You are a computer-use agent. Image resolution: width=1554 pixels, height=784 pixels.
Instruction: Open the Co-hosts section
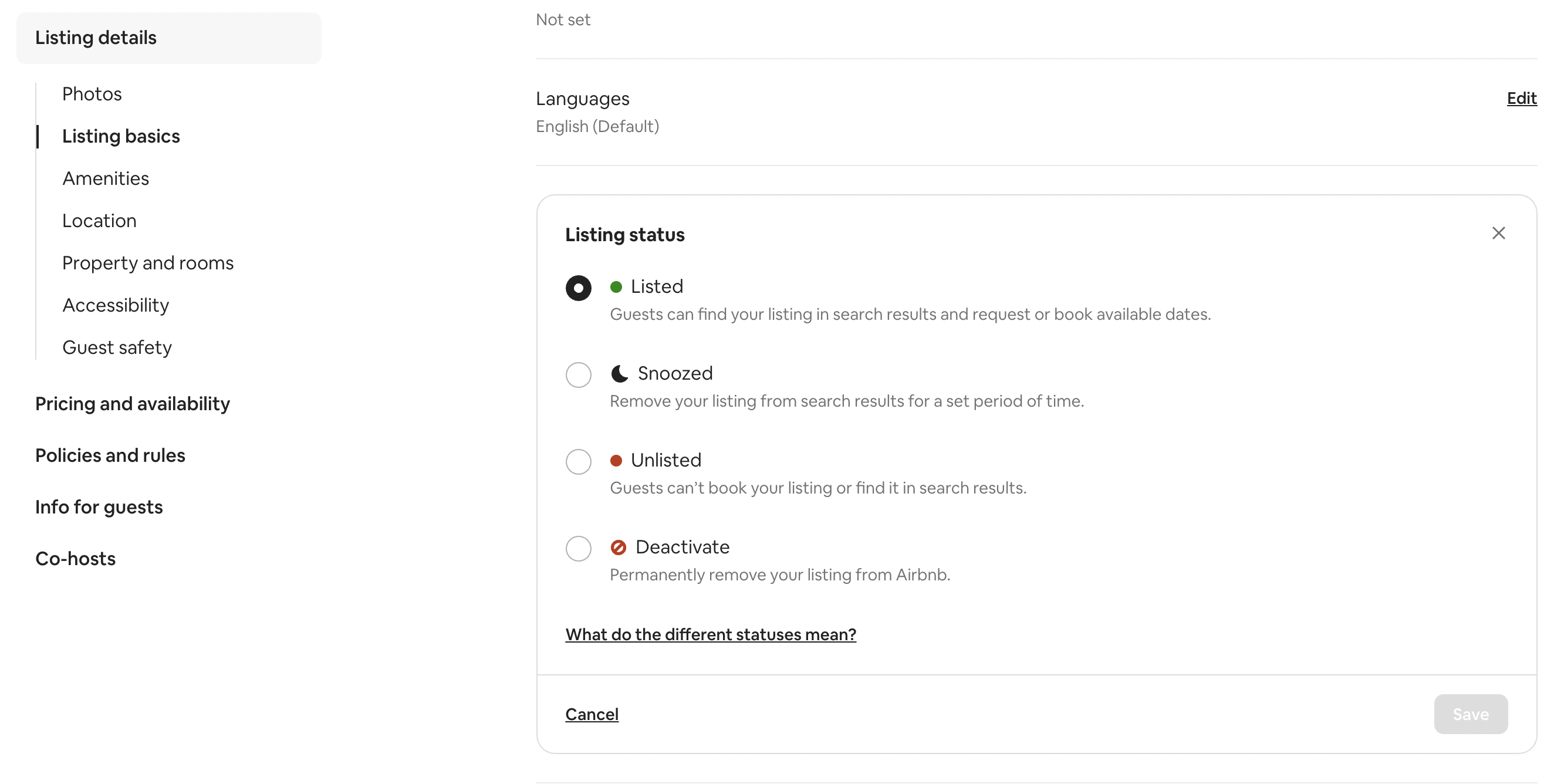pos(75,559)
